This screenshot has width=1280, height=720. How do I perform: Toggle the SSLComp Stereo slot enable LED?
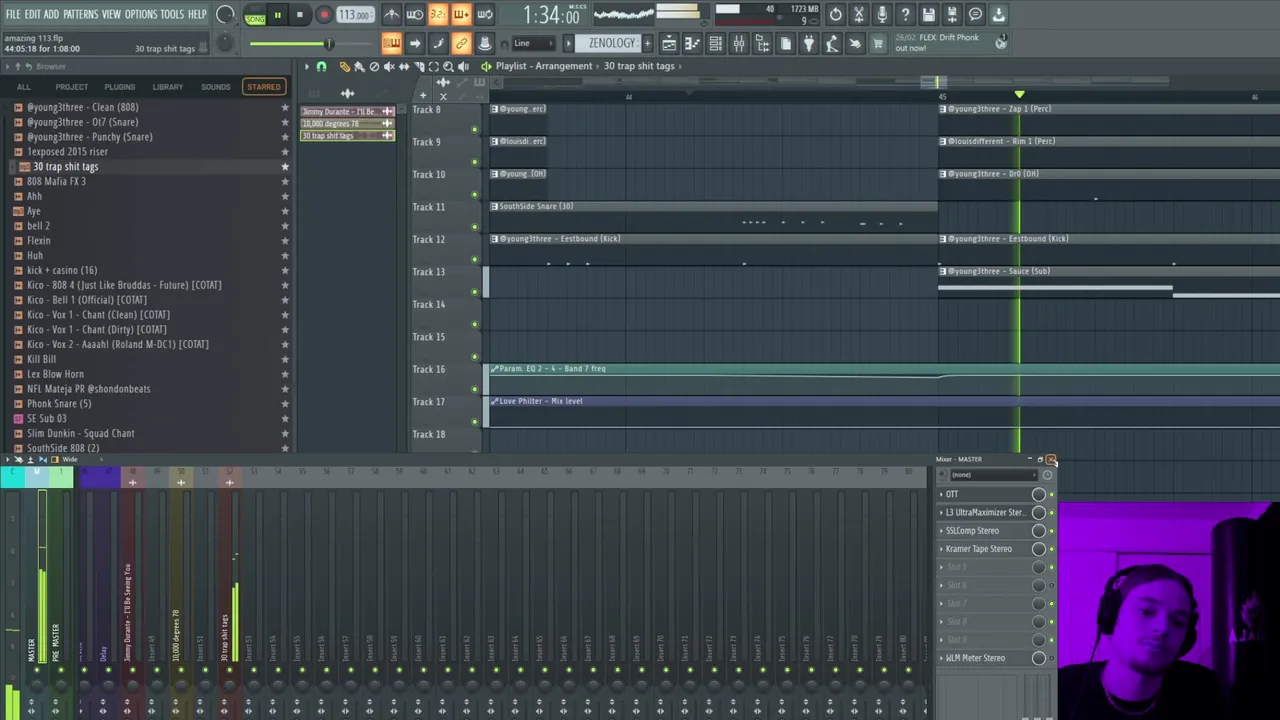pos(1051,531)
